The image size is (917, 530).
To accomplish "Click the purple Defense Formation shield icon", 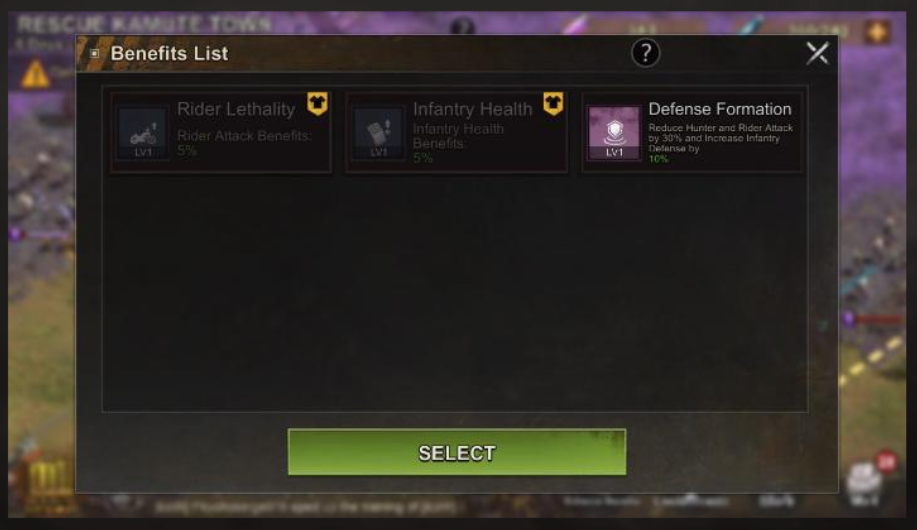I will (614, 133).
